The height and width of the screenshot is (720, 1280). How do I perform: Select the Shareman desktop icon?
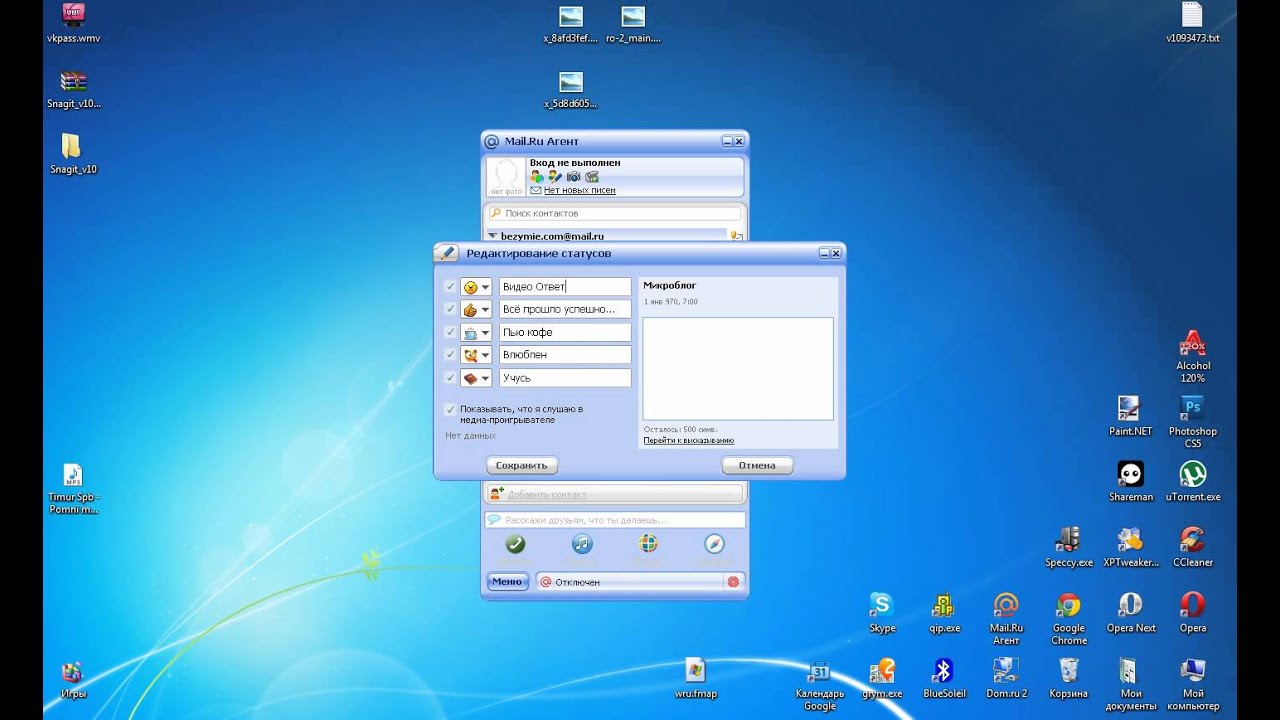(x=1131, y=481)
